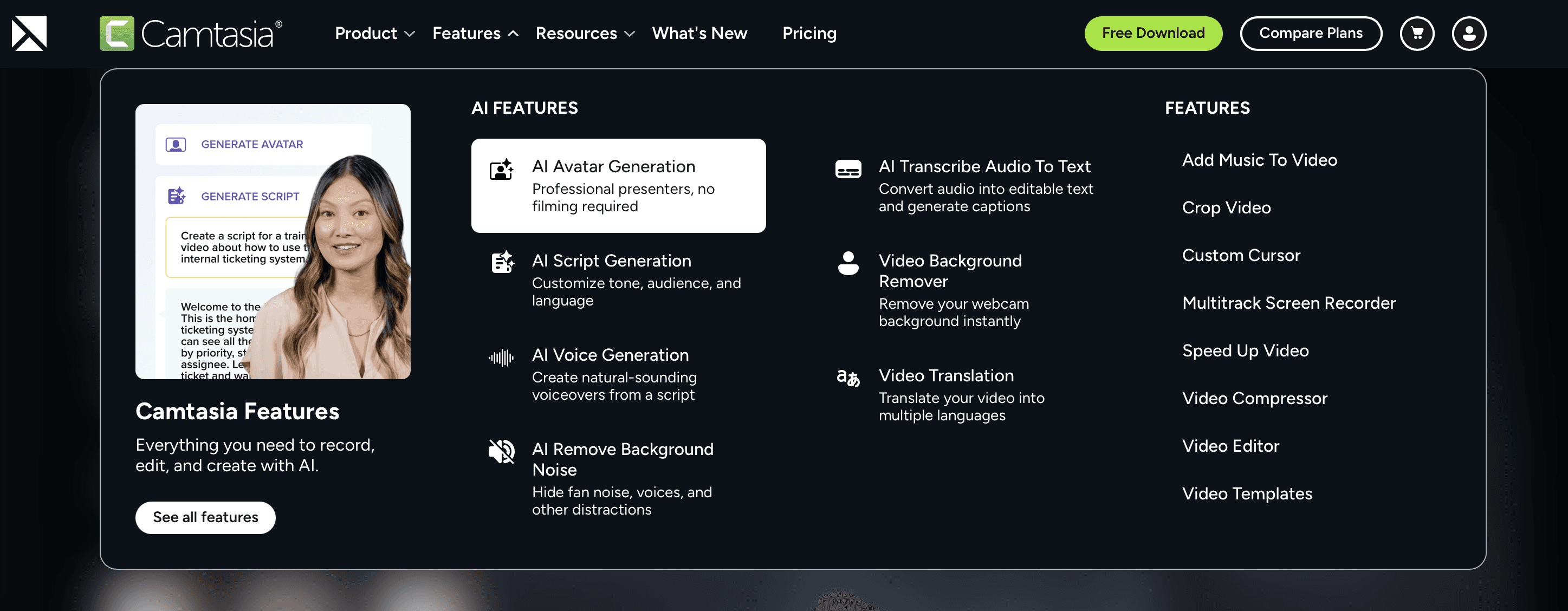This screenshot has height=611, width=1568.
Task: Click the AI Script Generation icon
Action: pos(502,262)
